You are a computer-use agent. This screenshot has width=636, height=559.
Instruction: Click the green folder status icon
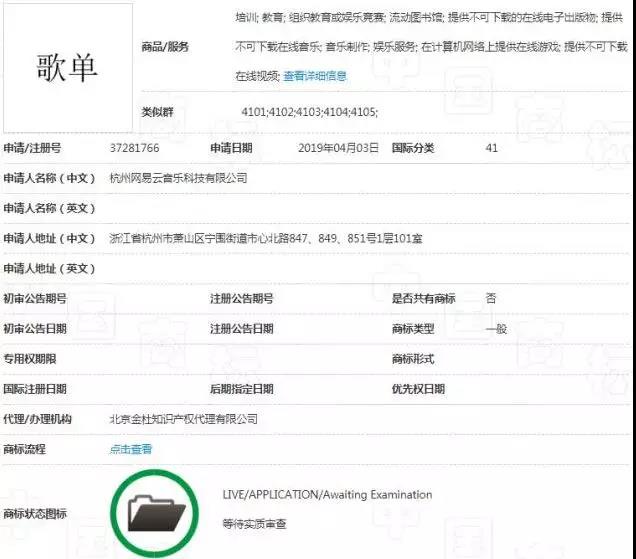point(155,514)
